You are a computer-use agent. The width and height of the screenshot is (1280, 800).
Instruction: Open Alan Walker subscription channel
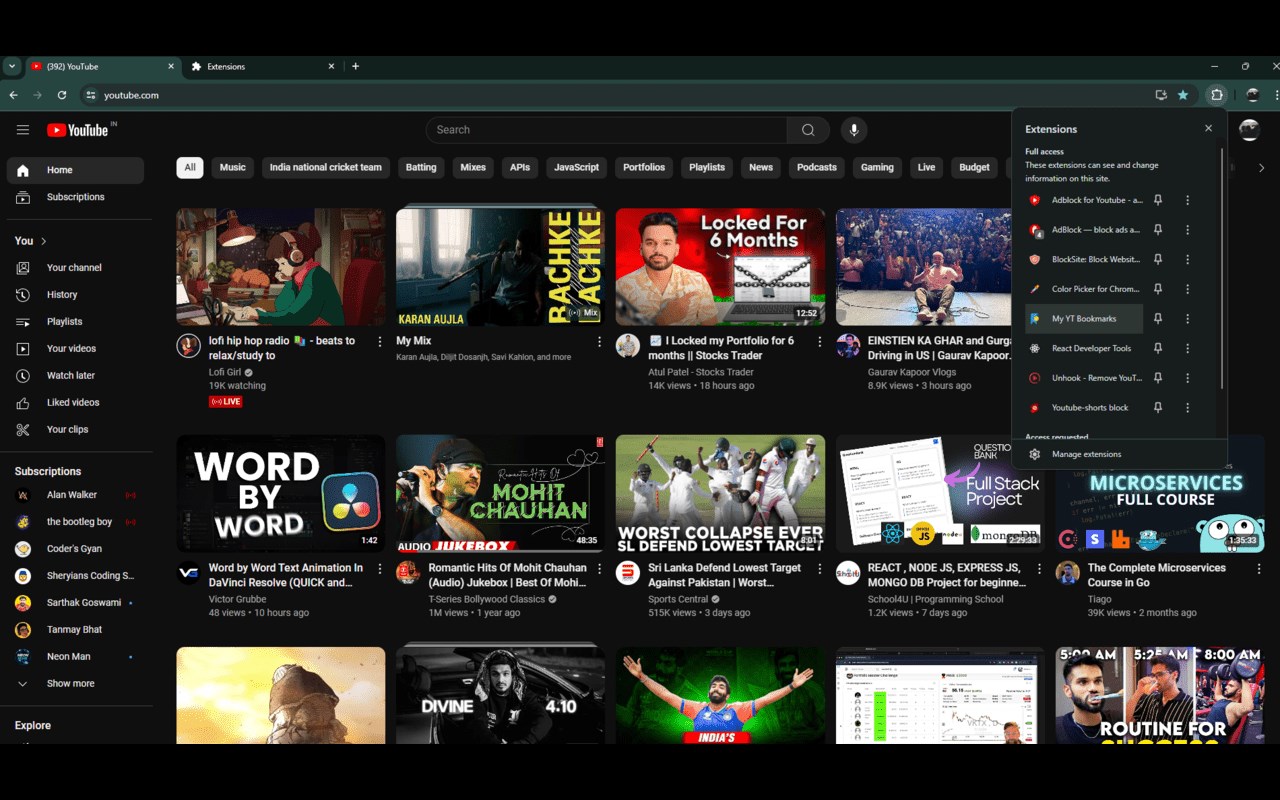75,495
